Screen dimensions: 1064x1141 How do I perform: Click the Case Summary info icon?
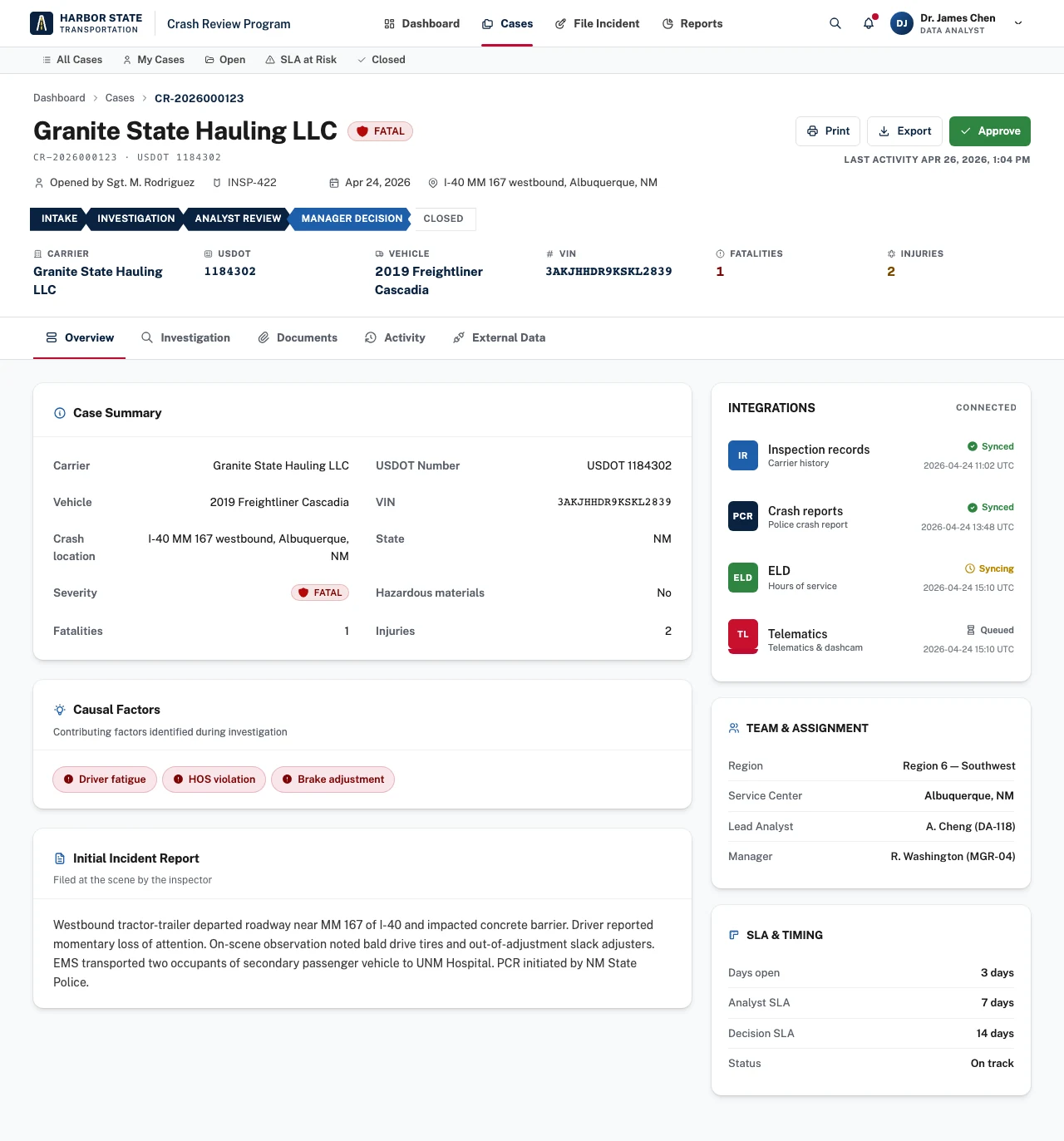click(60, 413)
